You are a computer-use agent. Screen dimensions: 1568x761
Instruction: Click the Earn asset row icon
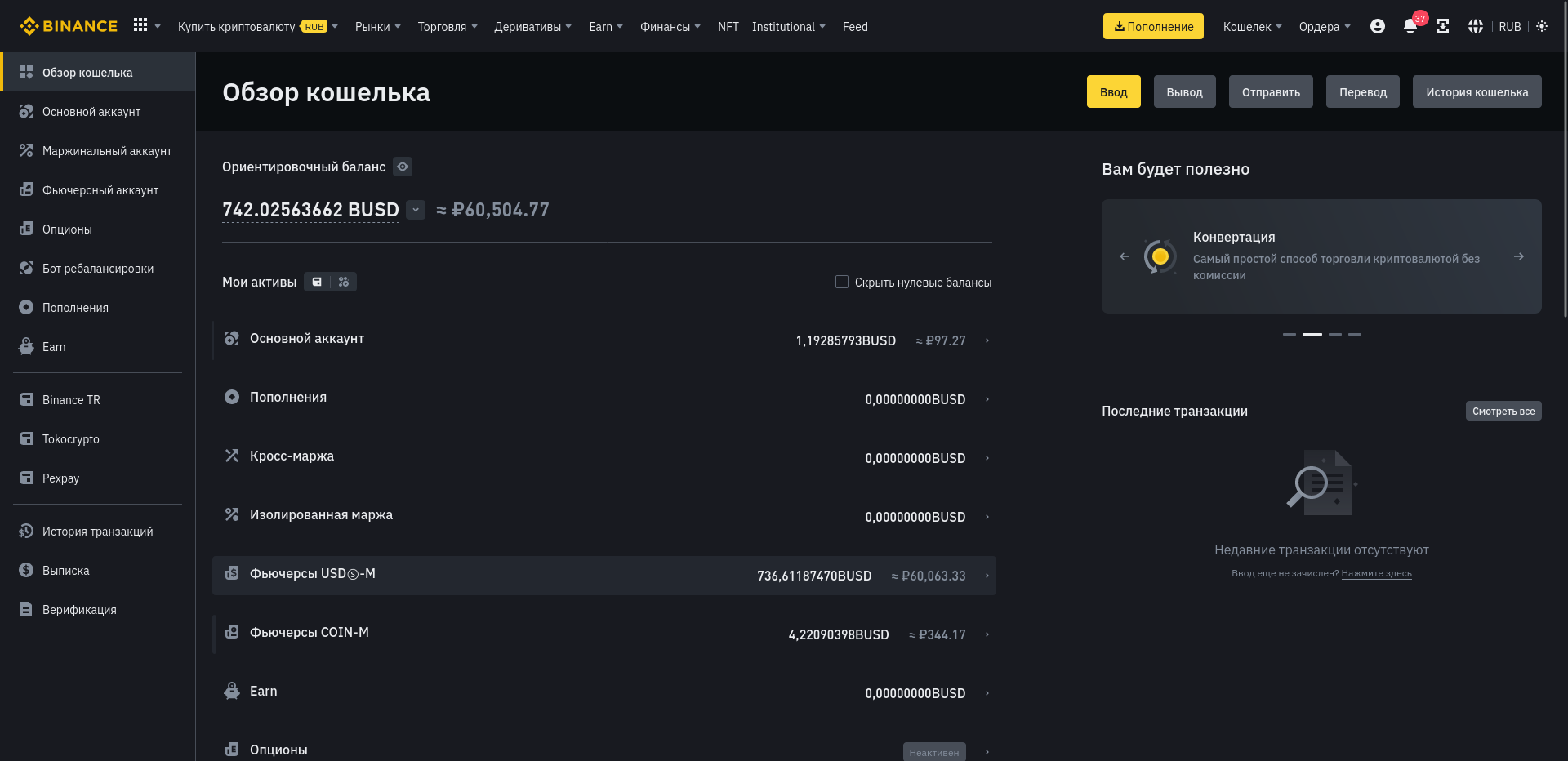[x=232, y=691]
